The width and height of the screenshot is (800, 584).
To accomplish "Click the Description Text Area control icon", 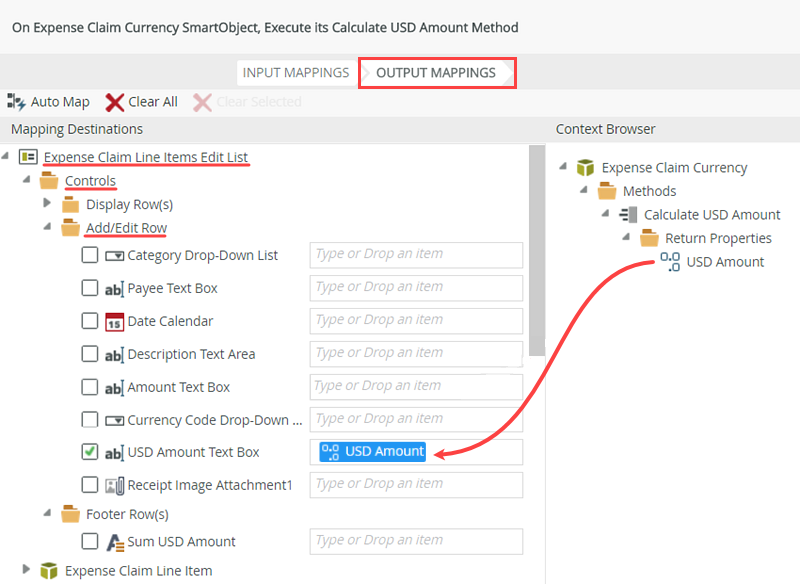I will tap(114, 355).
